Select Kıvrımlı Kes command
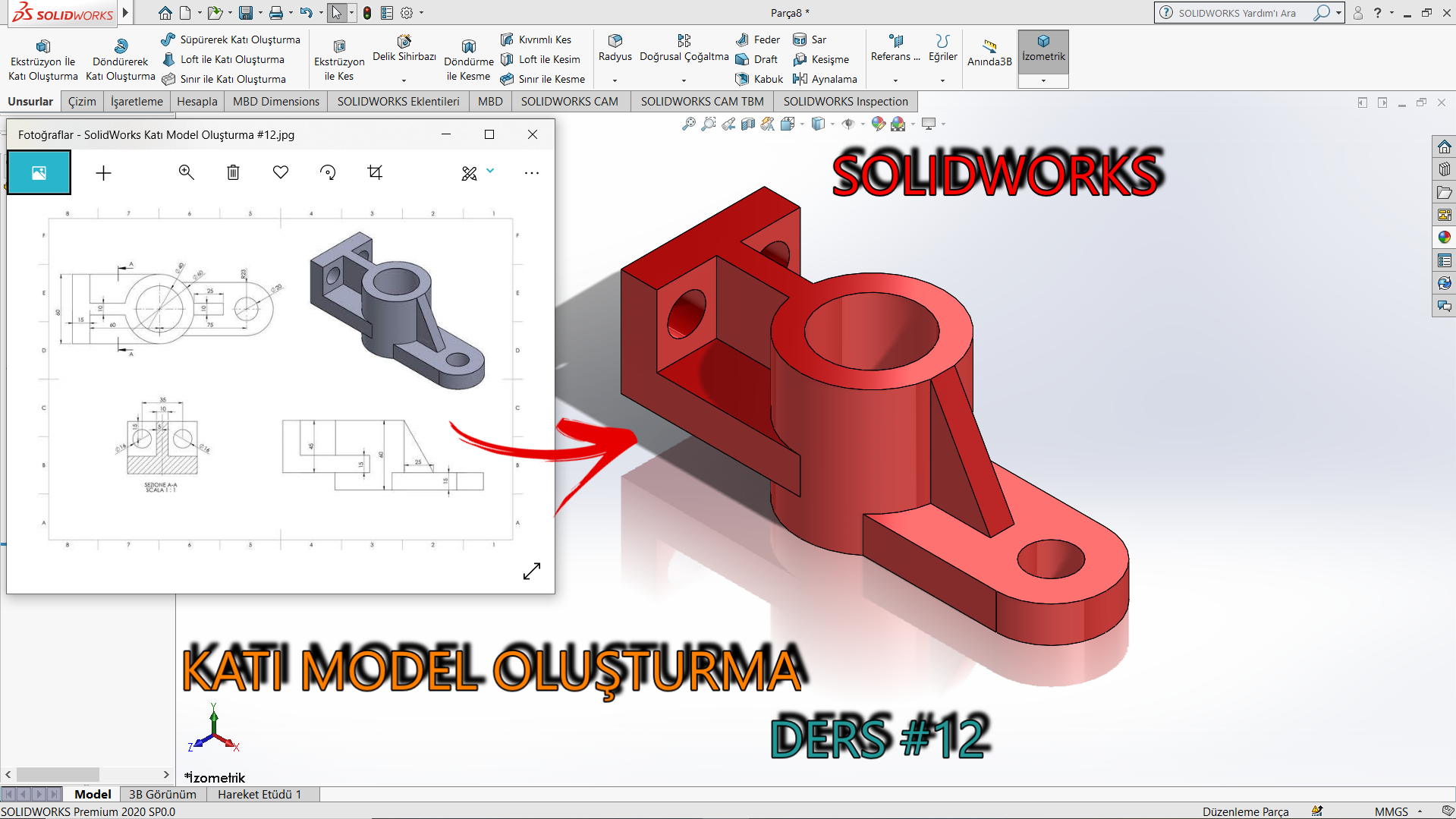The height and width of the screenshot is (819, 1456). point(536,39)
